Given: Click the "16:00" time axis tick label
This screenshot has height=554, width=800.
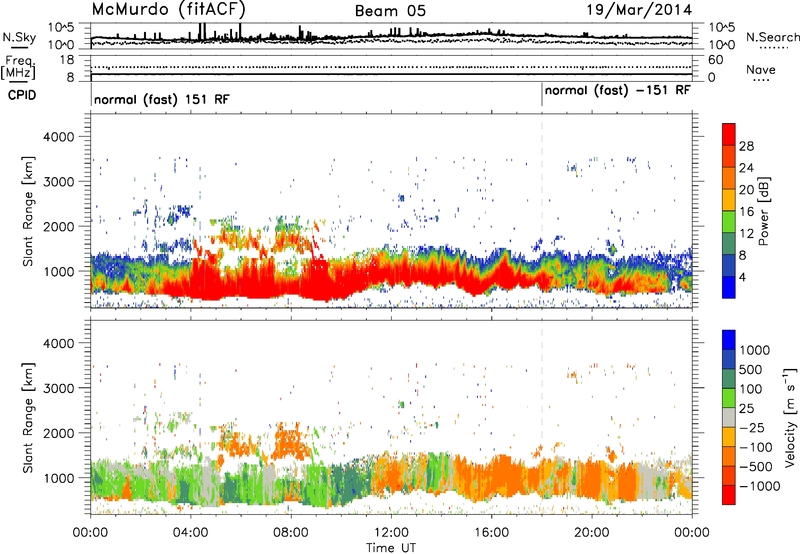Looking at the screenshot, I should coord(491,533).
